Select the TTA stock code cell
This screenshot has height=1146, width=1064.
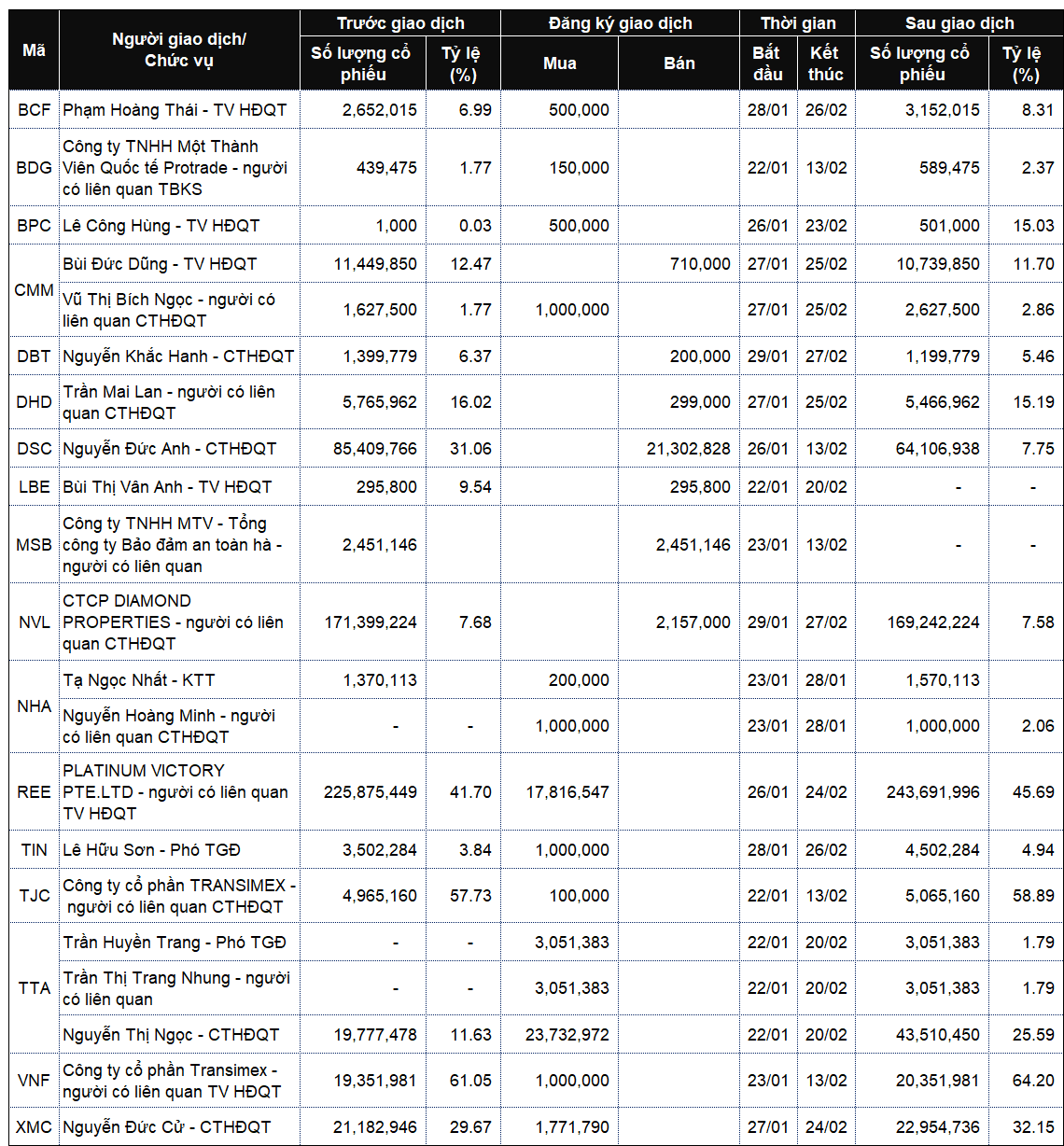point(34,988)
